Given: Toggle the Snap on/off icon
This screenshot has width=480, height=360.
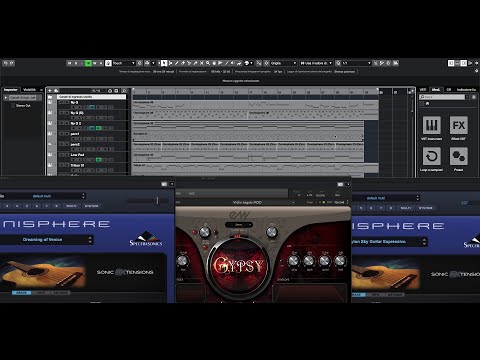Looking at the screenshot, I should pos(259,63).
